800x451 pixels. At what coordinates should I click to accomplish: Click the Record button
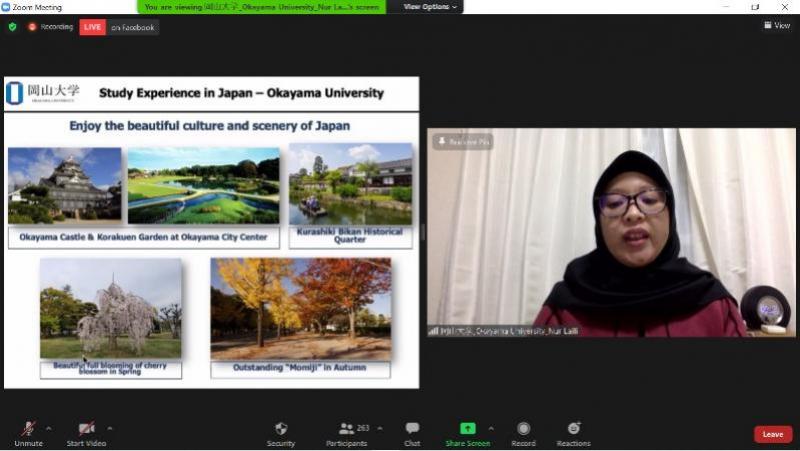click(523, 434)
